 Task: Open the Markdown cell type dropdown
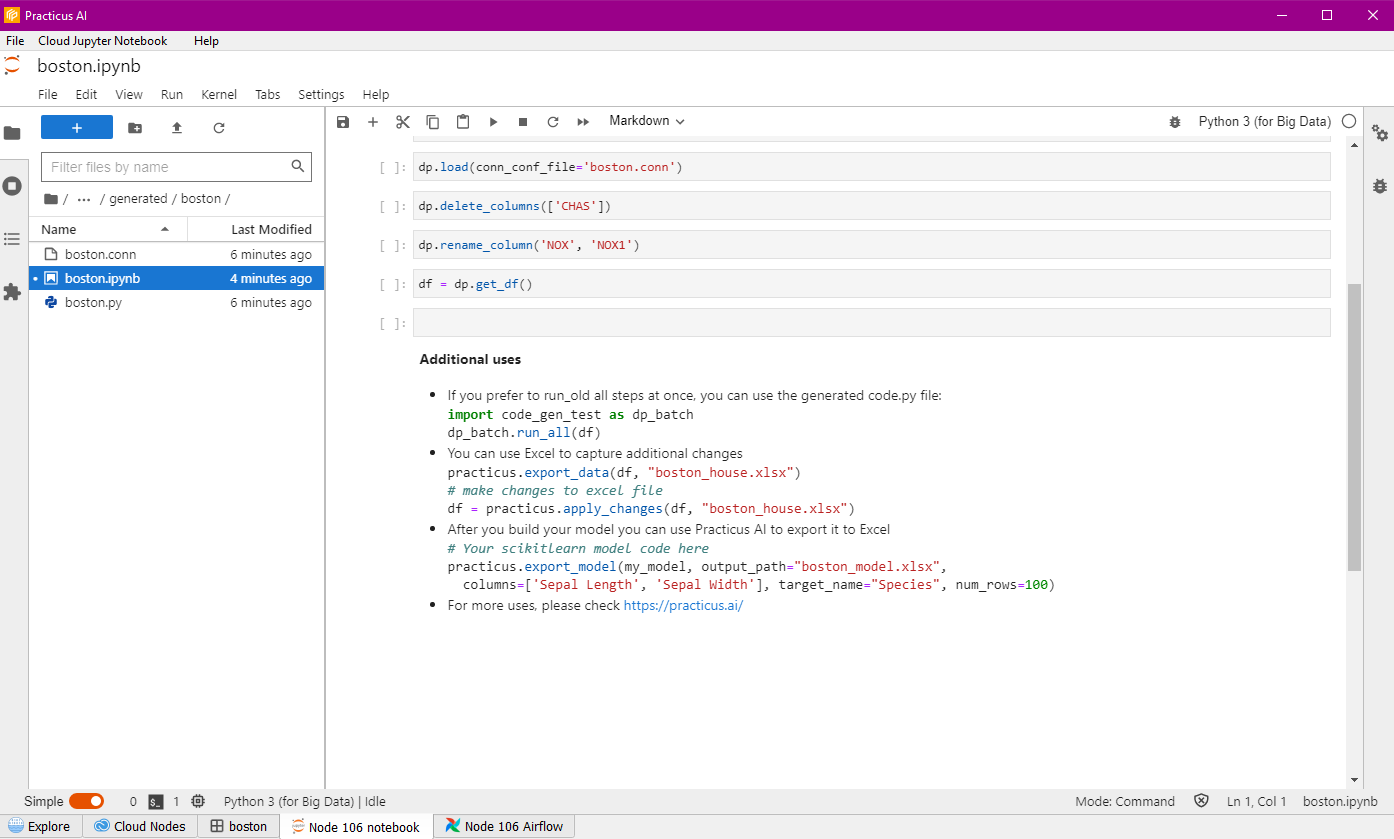tap(647, 121)
